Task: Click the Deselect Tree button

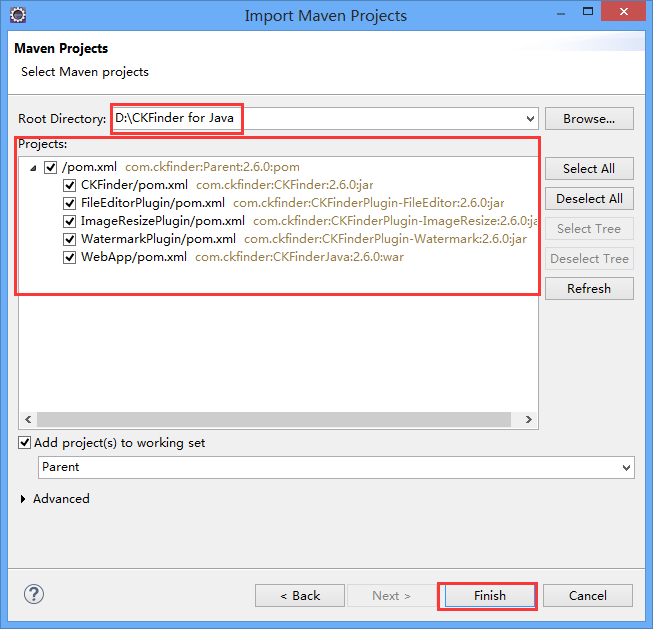Action: 589,259
